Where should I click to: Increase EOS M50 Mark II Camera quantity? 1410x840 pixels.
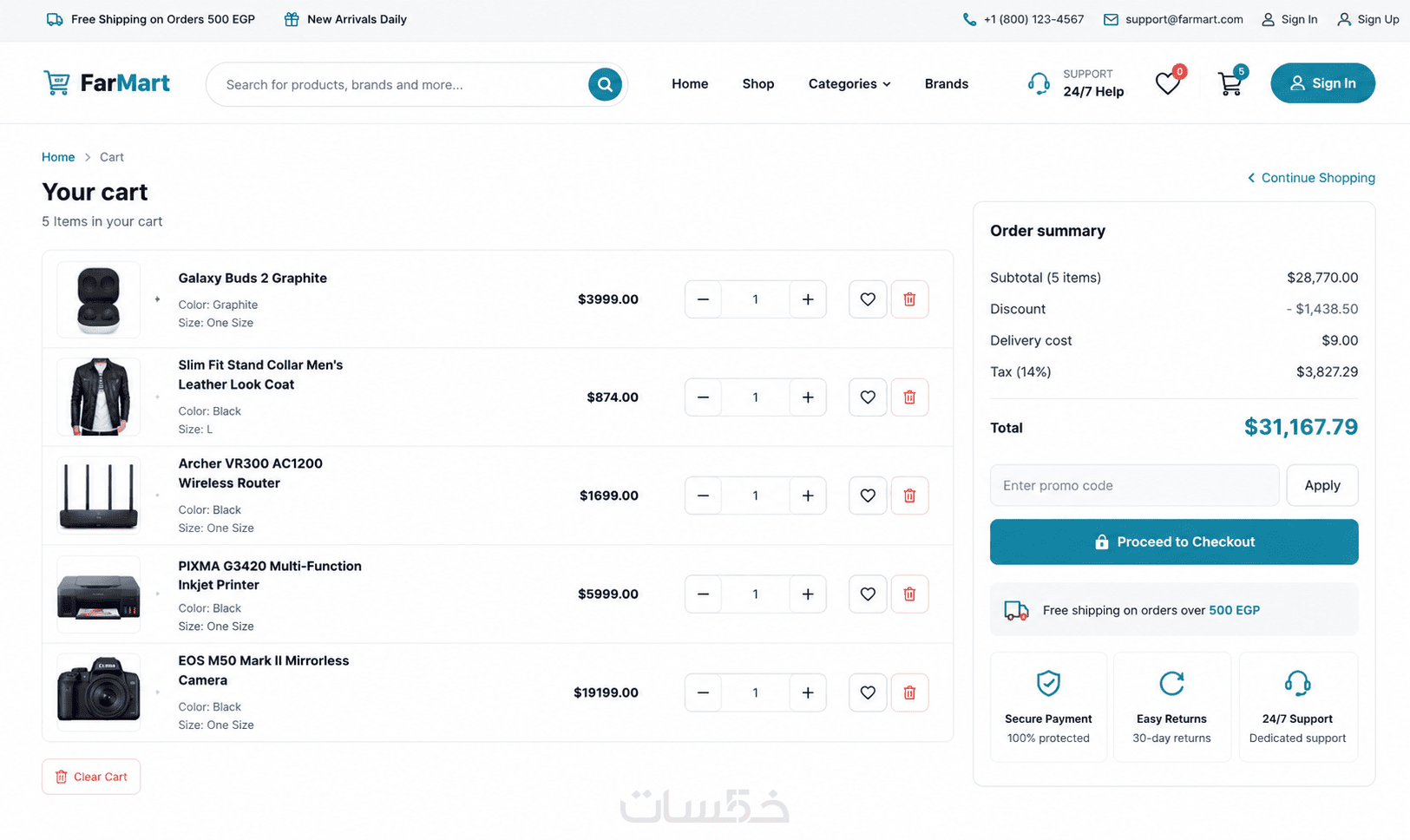pyautogui.click(x=808, y=692)
